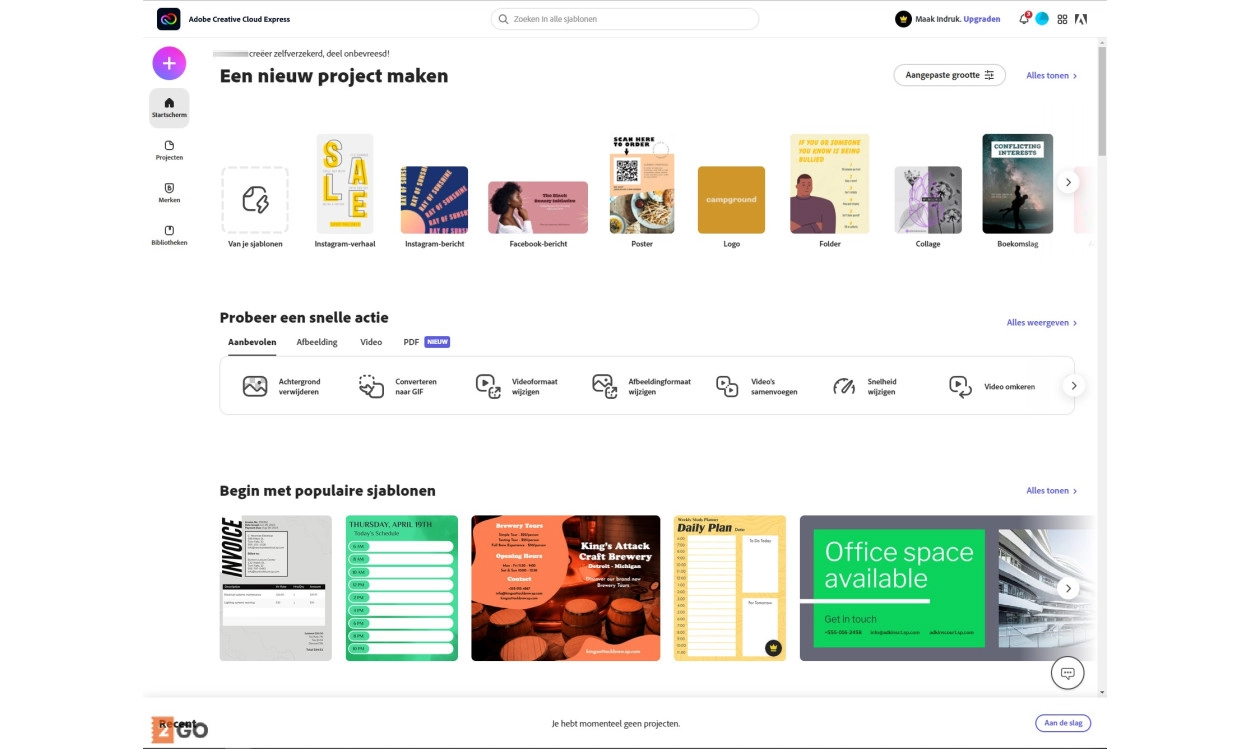Open Bibliotheken in the sidebar
This screenshot has height=750, width=1250.
(169, 235)
